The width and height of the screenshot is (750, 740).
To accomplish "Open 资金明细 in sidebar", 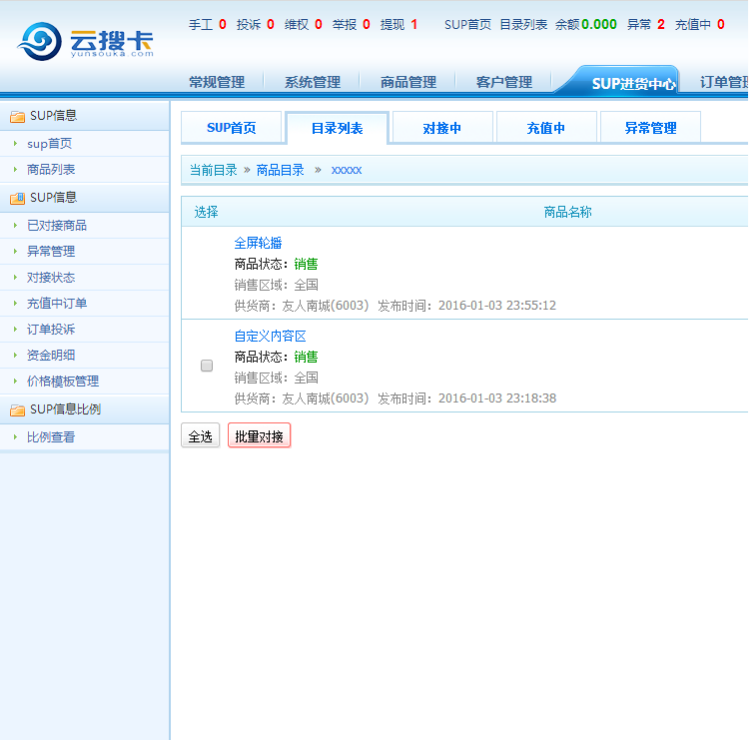I will (x=51, y=355).
